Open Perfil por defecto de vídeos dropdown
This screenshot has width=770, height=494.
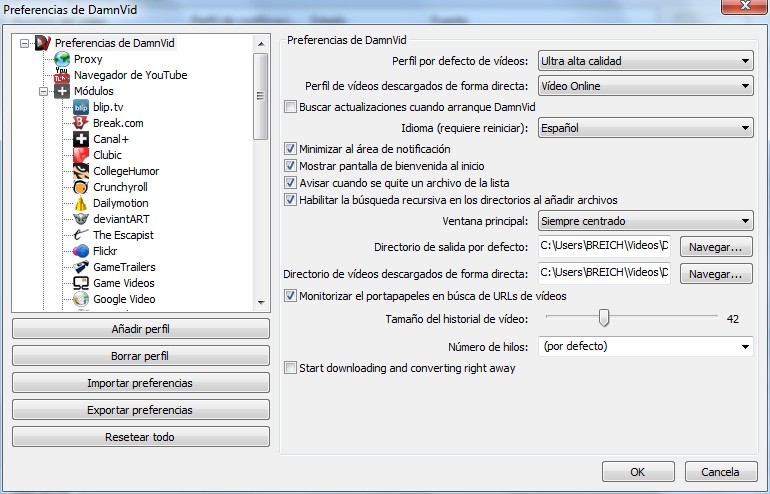(x=645, y=61)
